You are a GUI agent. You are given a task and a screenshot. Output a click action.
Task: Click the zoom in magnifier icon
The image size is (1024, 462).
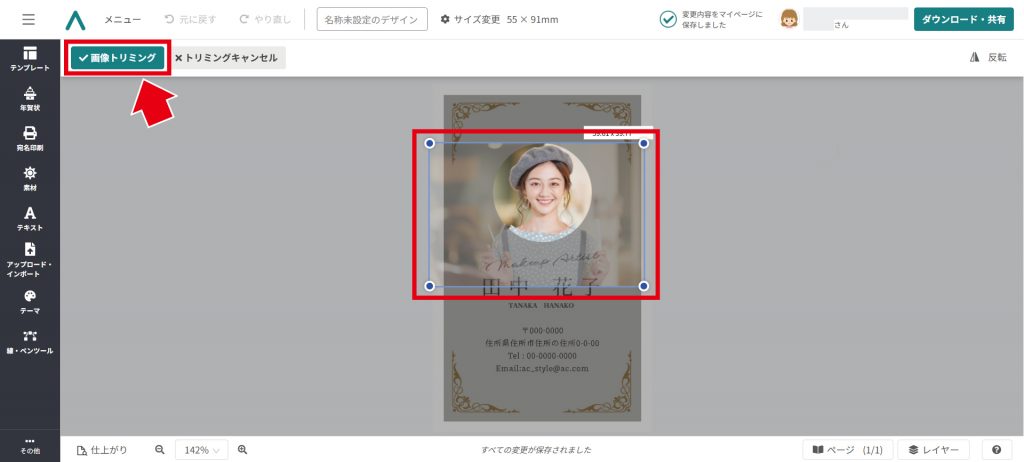point(242,450)
